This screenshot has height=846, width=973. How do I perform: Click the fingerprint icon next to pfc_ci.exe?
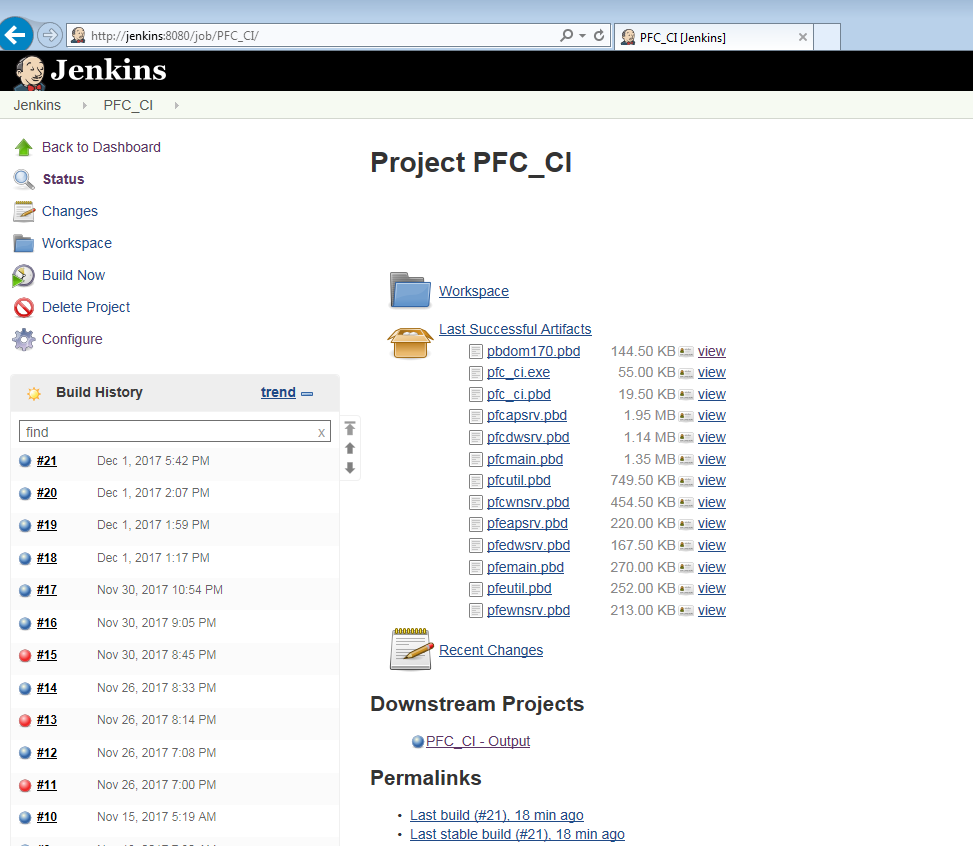tap(686, 373)
